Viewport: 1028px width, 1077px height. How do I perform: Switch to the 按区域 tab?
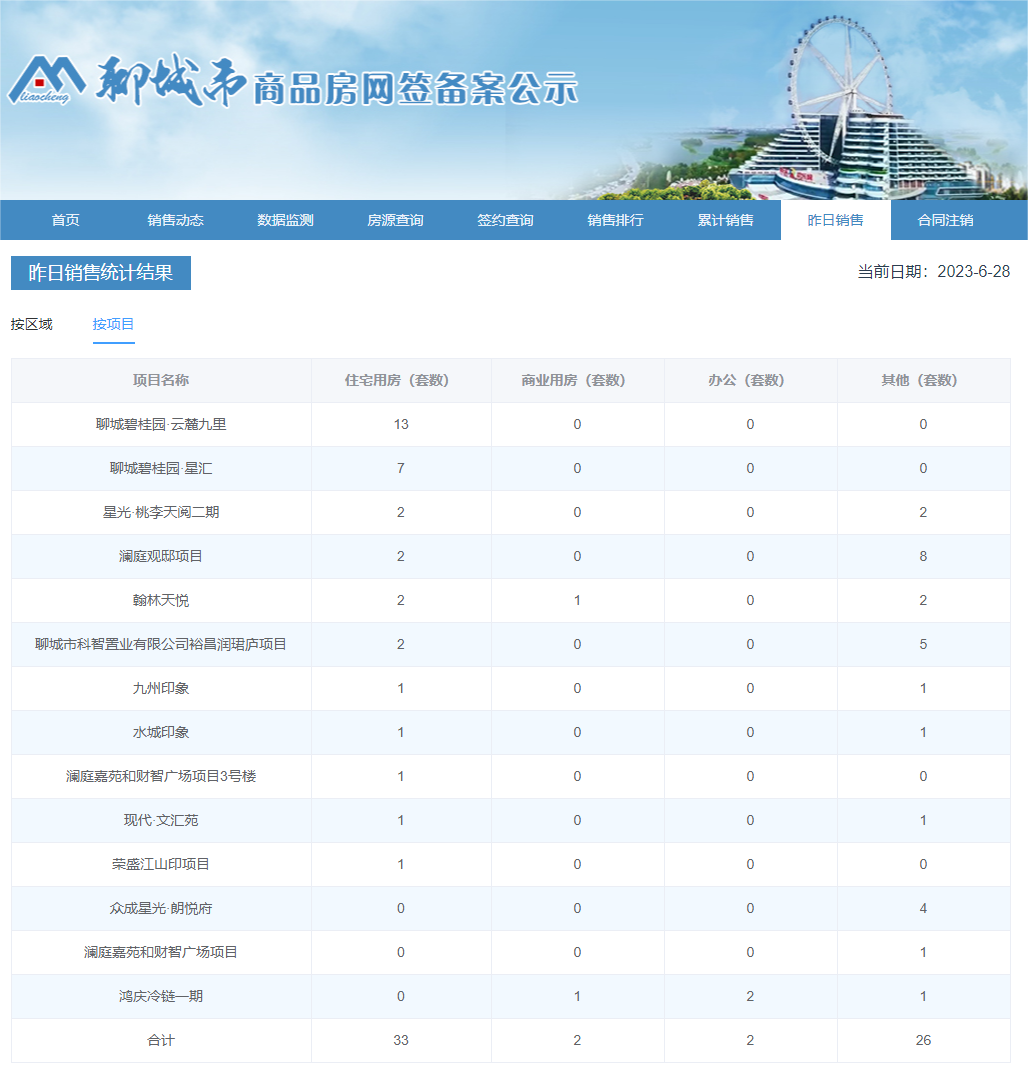click(x=32, y=324)
